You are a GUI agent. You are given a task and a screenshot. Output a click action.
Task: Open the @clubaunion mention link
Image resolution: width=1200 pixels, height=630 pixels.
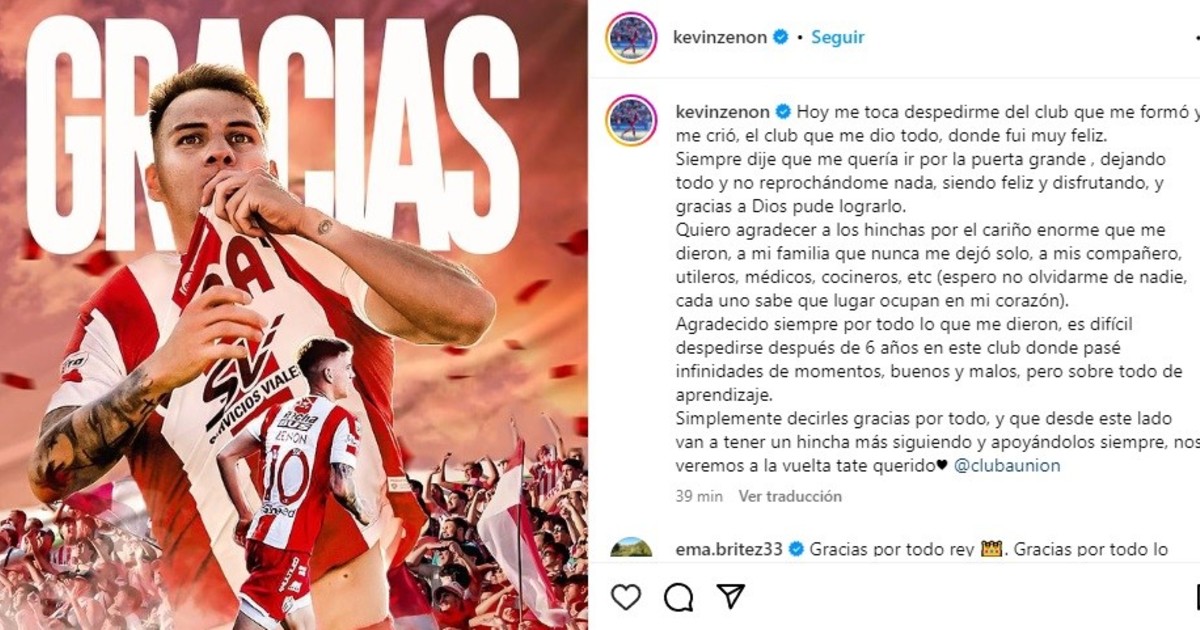(1006, 466)
